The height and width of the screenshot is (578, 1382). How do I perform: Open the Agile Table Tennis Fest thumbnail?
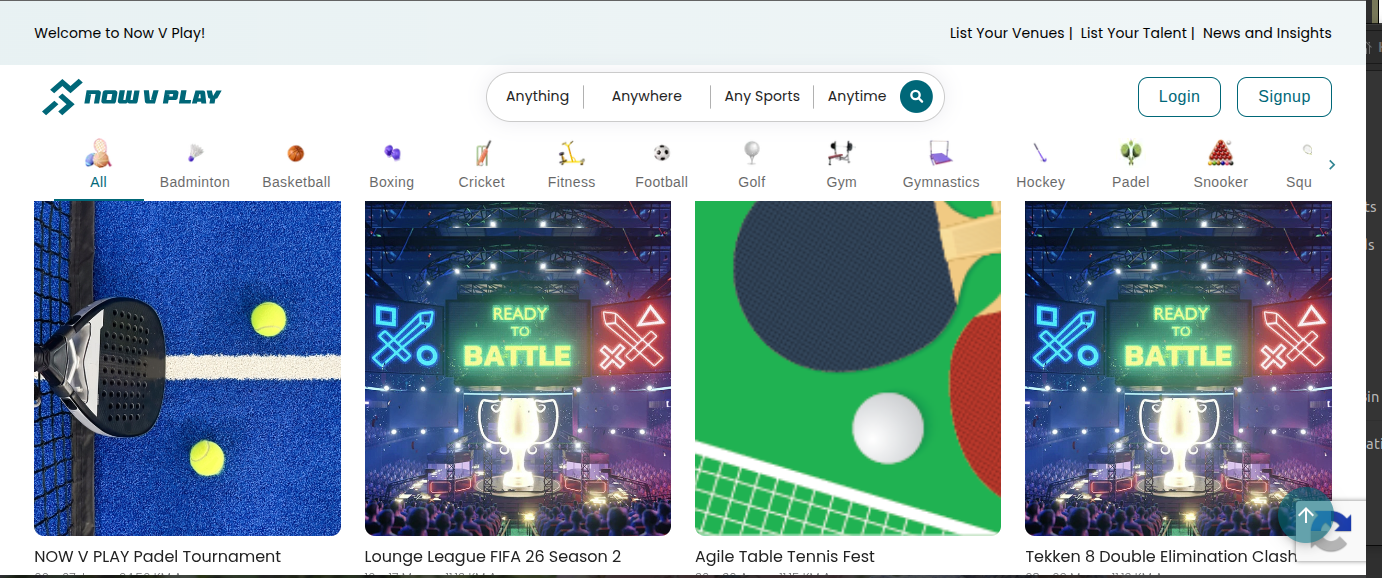(848, 368)
